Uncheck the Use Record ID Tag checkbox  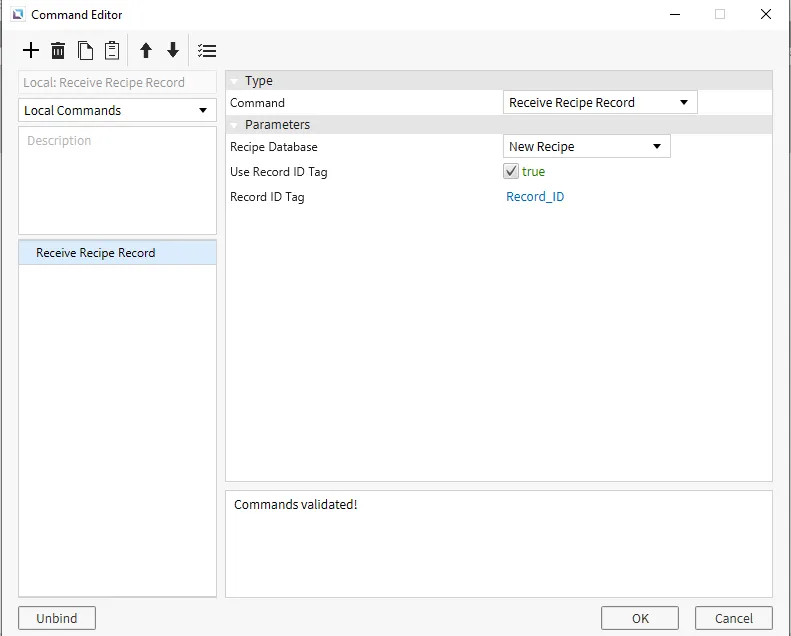(511, 172)
